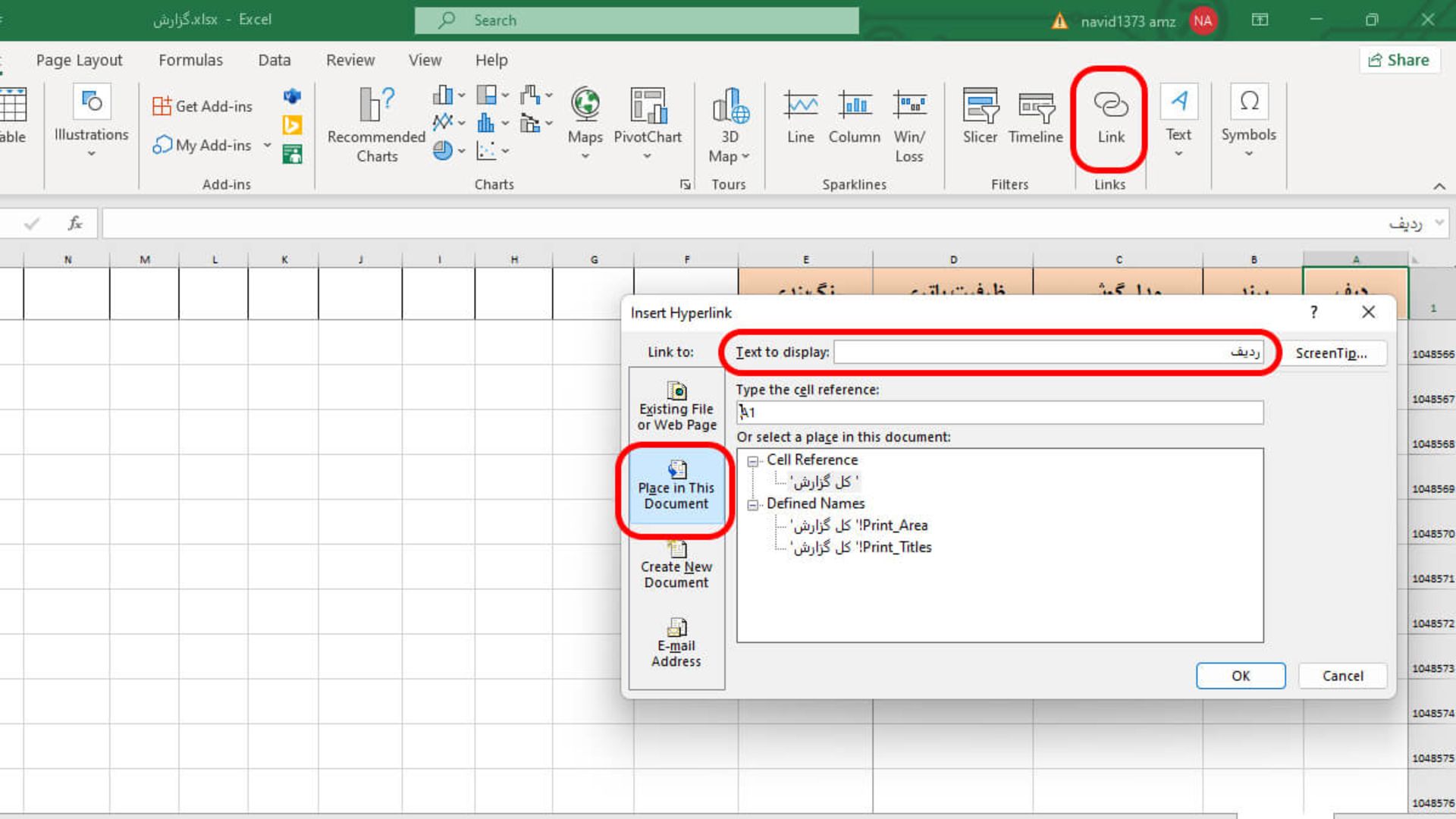Click OK to confirm hyperlink
This screenshot has width=1456, height=819.
[x=1240, y=675]
